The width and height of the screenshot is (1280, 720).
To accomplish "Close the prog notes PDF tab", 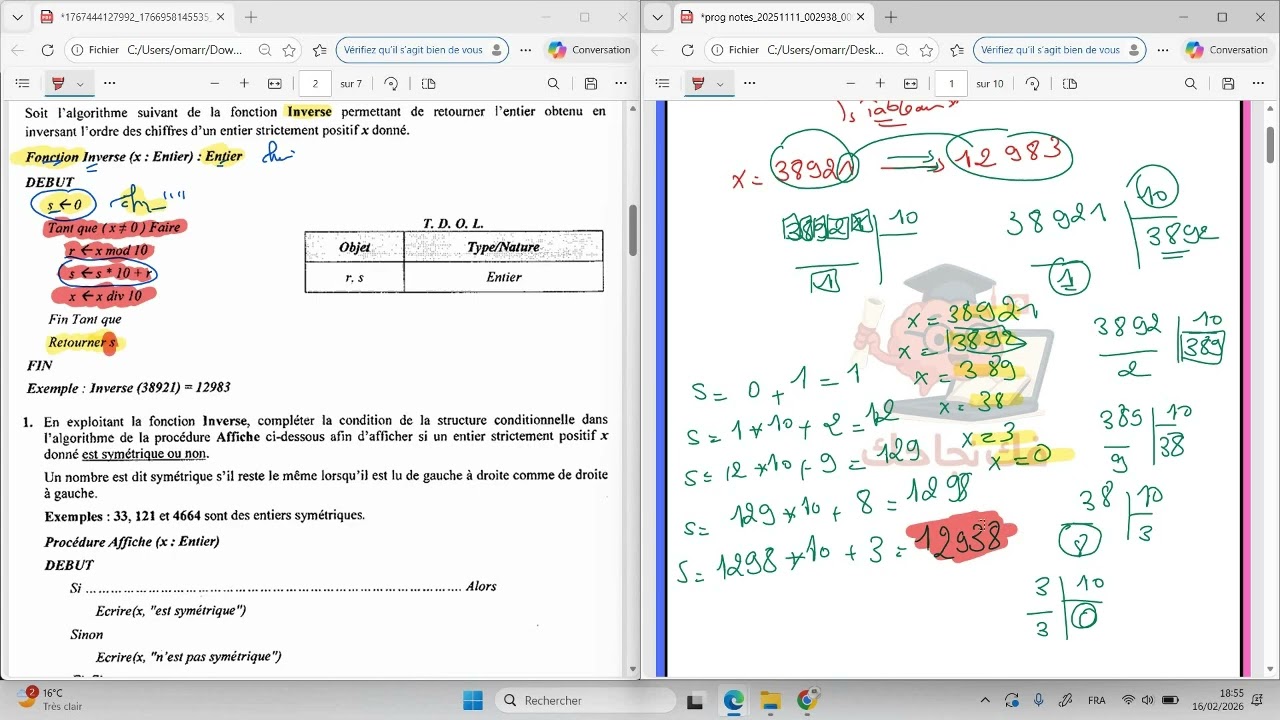I will coord(862,17).
